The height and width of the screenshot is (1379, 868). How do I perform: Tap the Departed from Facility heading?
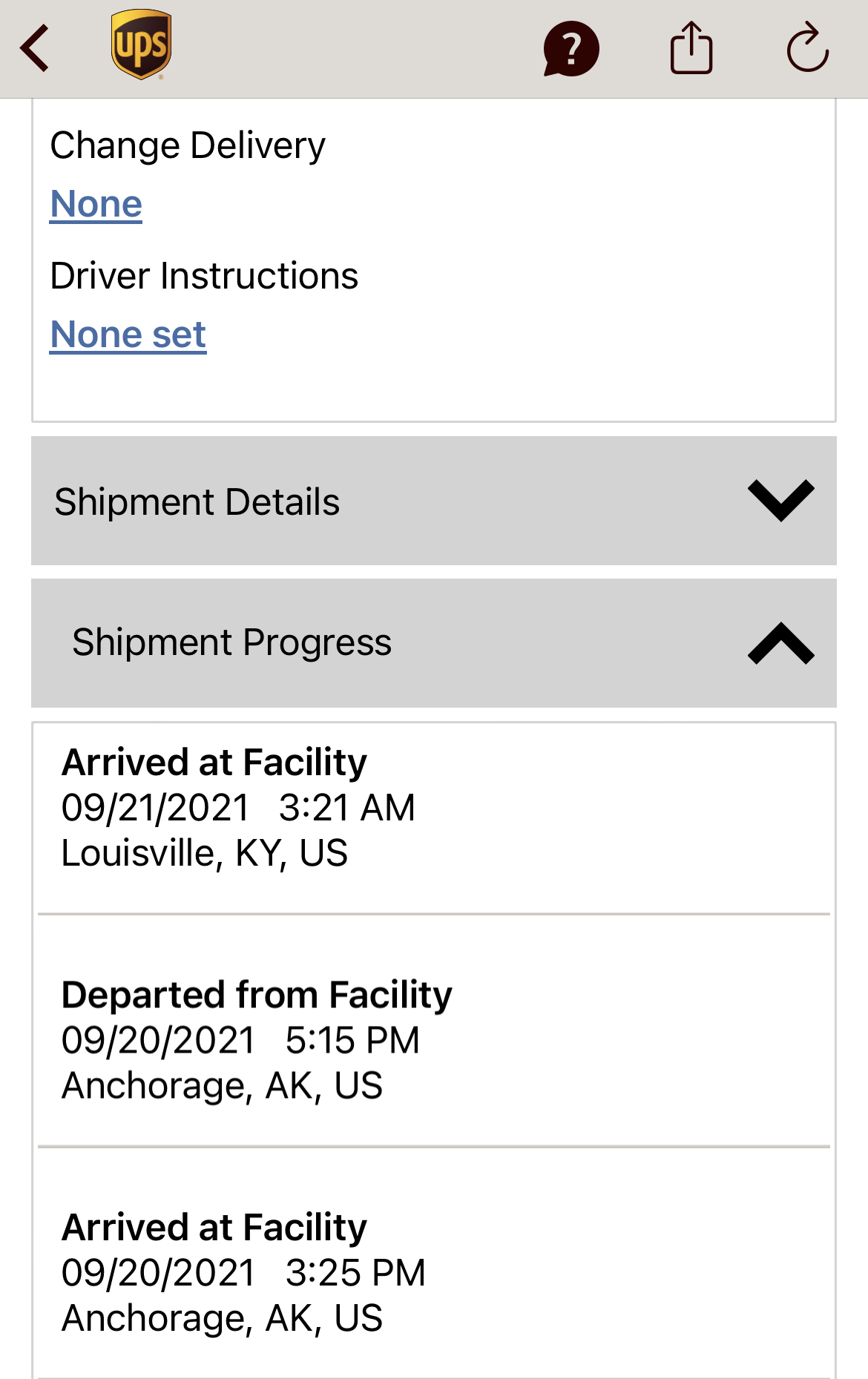(x=257, y=995)
